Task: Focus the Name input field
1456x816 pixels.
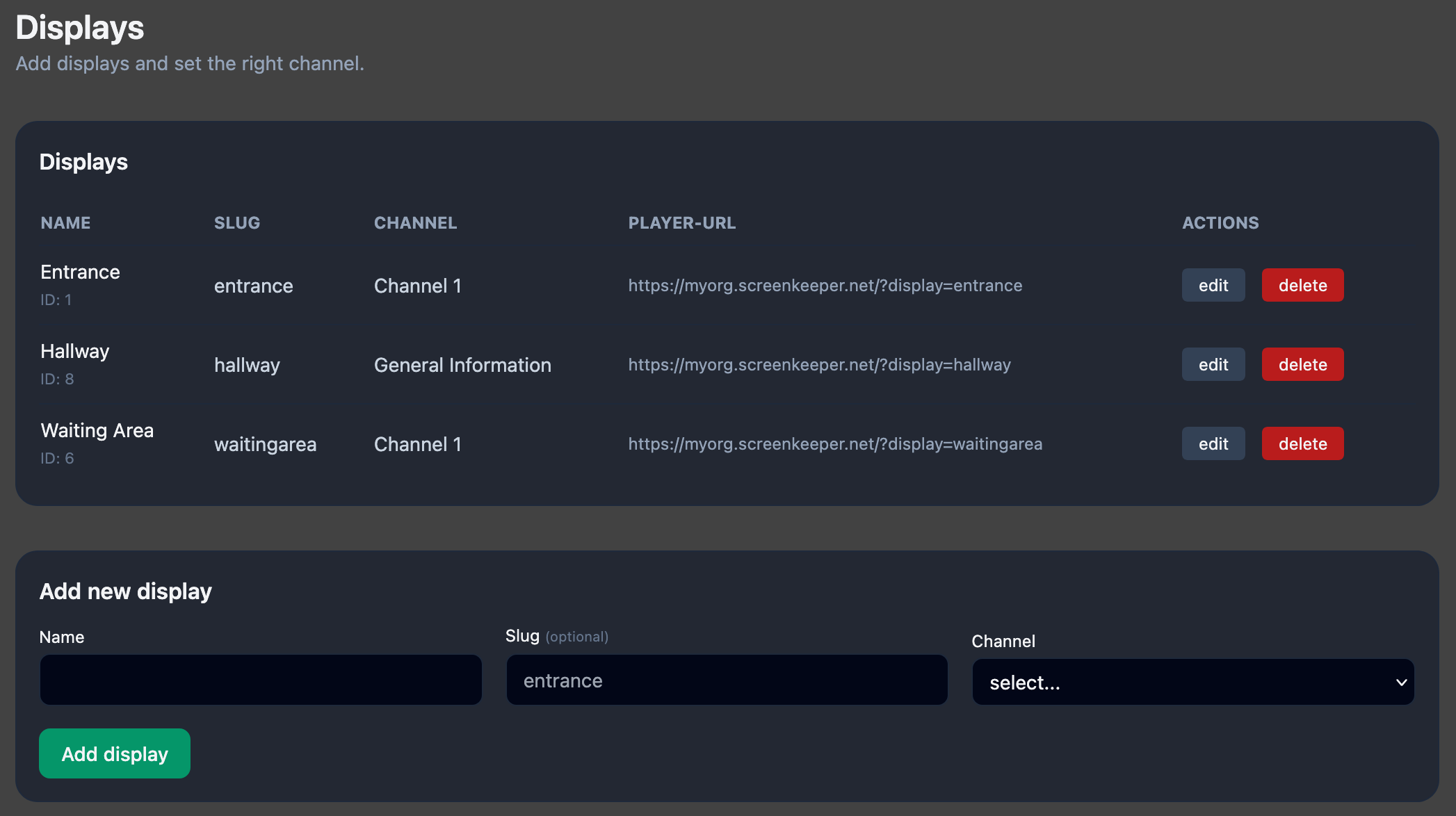Action: (261, 680)
